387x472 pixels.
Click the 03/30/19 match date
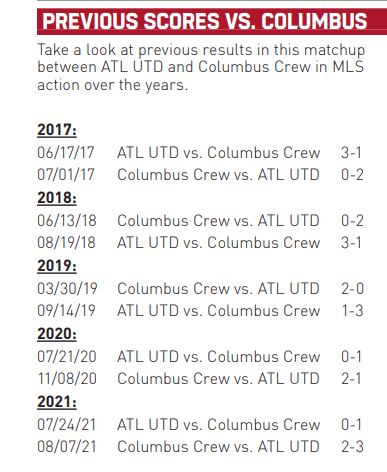click(x=67, y=289)
